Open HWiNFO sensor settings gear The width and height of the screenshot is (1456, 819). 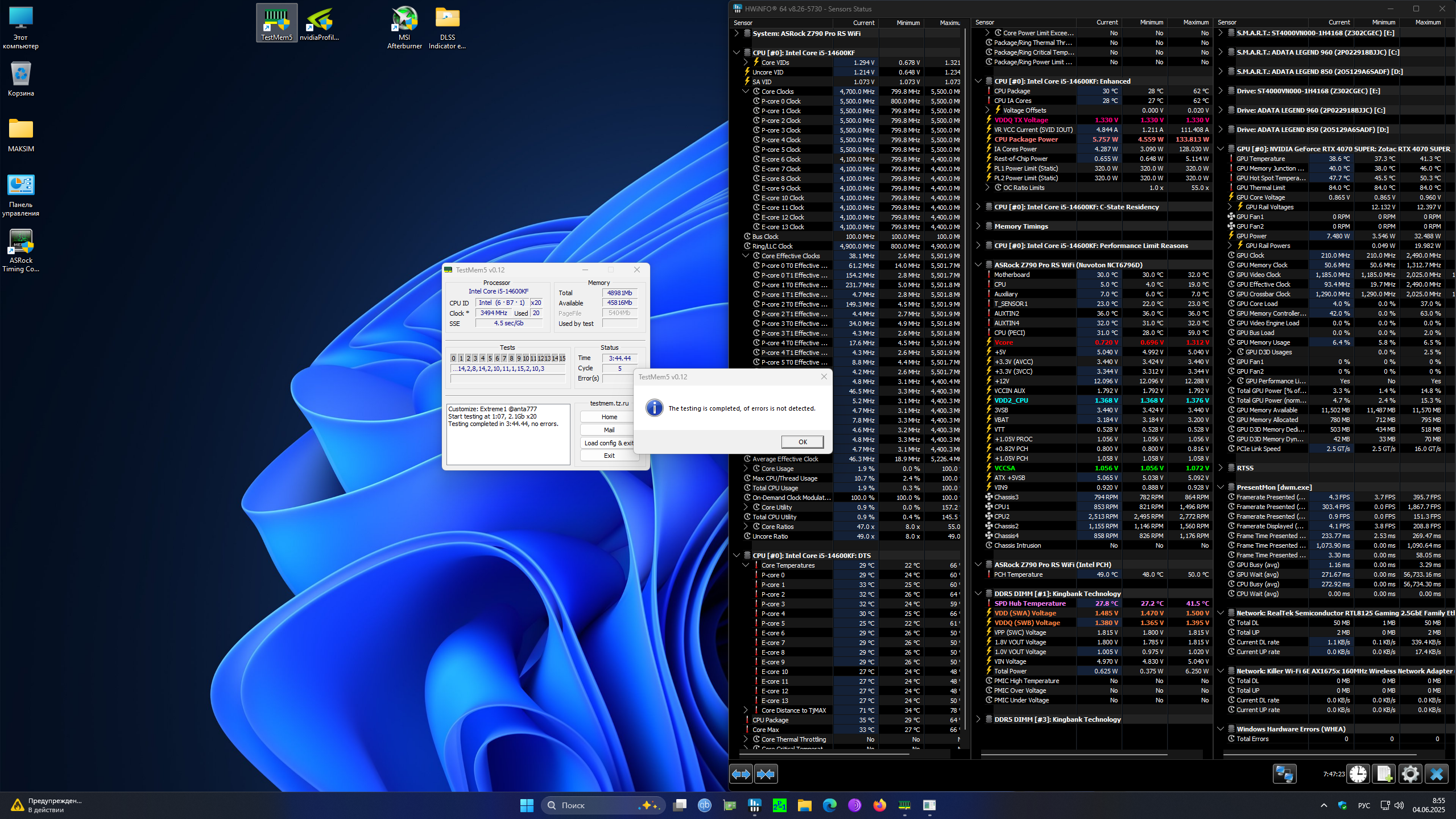tap(1410, 774)
